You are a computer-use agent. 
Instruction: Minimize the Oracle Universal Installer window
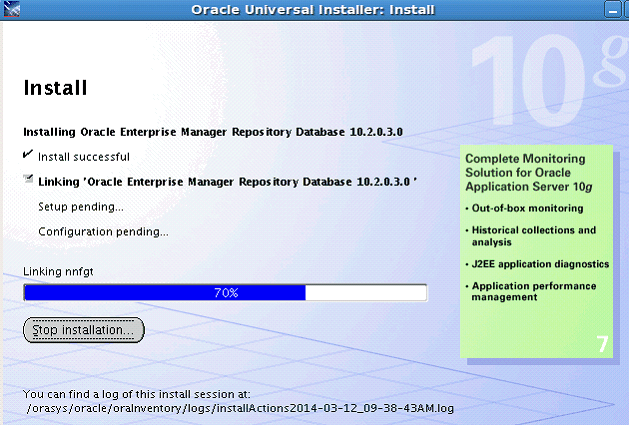coord(612,10)
